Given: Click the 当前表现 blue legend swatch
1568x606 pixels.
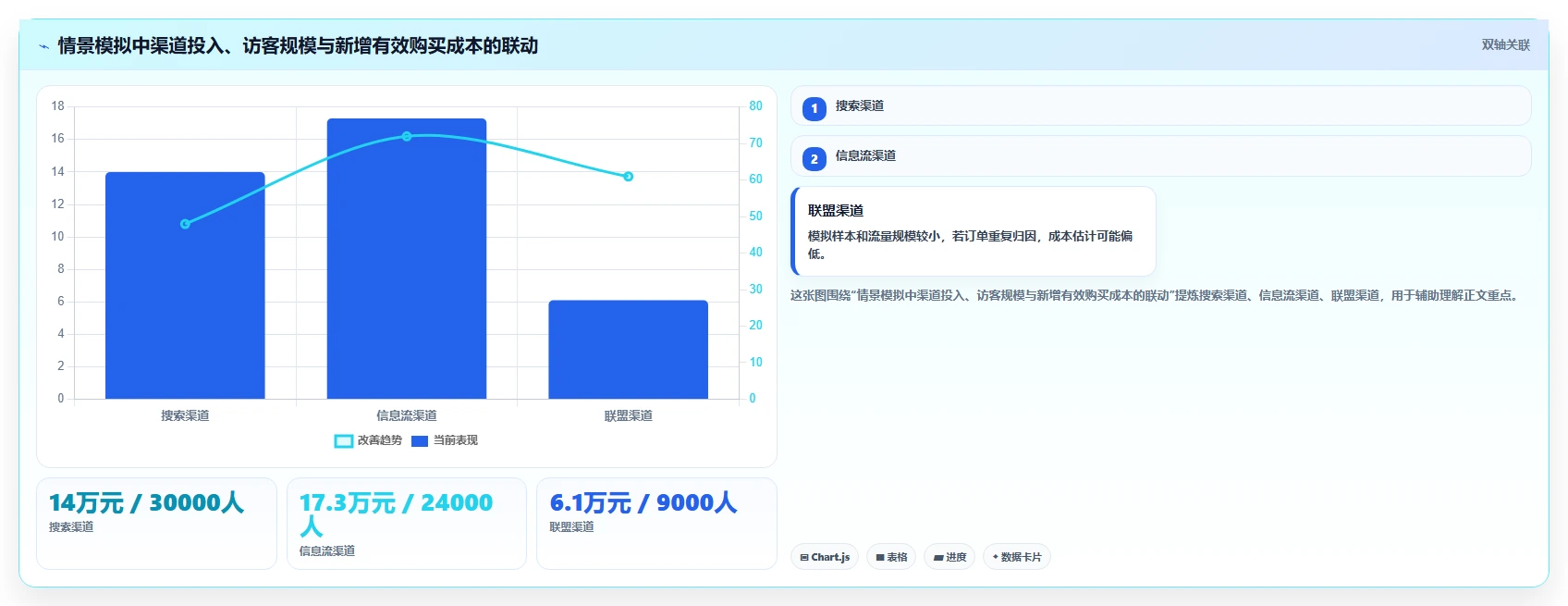Looking at the screenshot, I should pos(420,441).
